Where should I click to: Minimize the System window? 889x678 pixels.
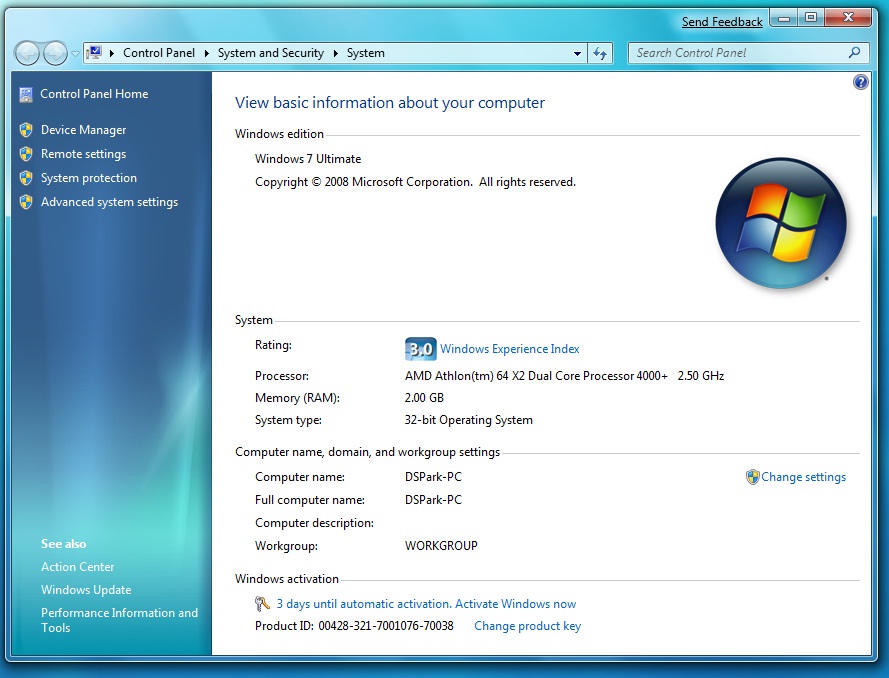784,18
